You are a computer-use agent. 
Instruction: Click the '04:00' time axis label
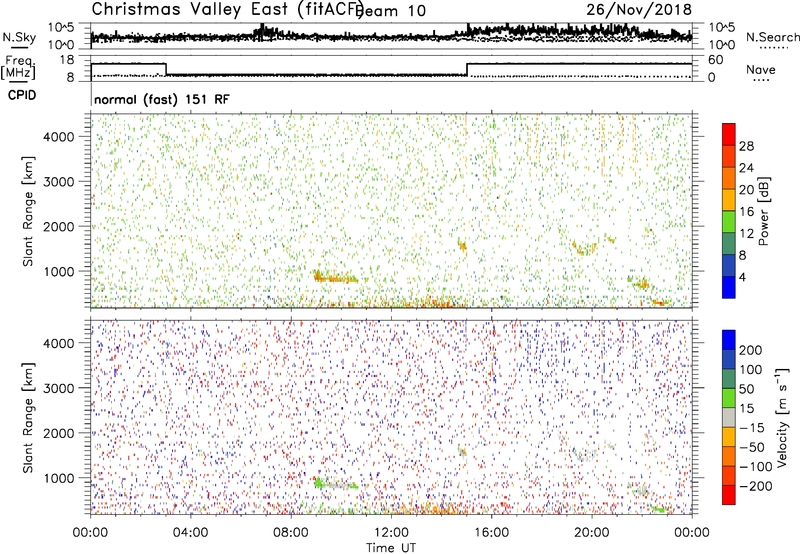tap(190, 533)
